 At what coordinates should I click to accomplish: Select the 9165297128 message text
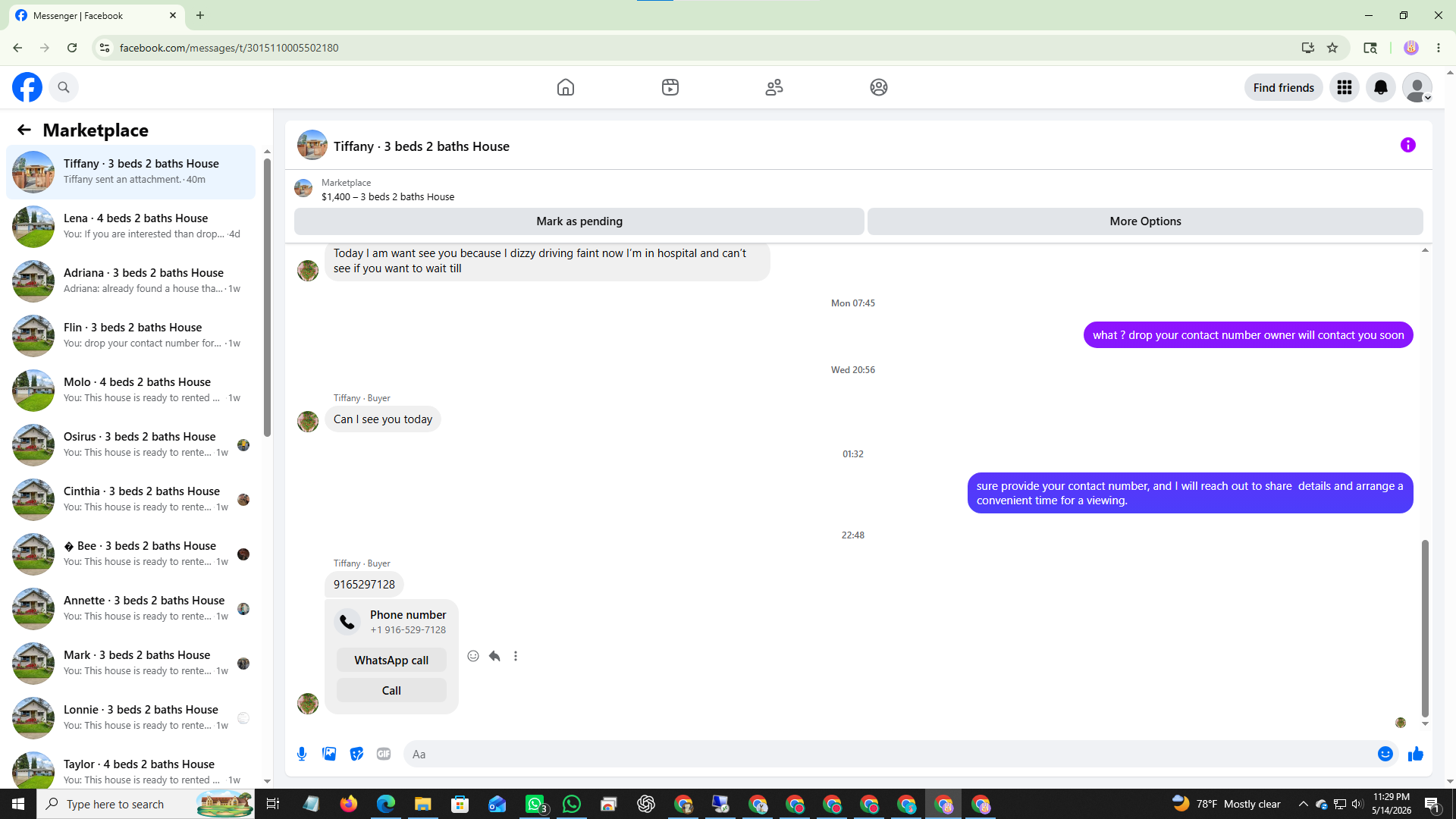tap(364, 585)
